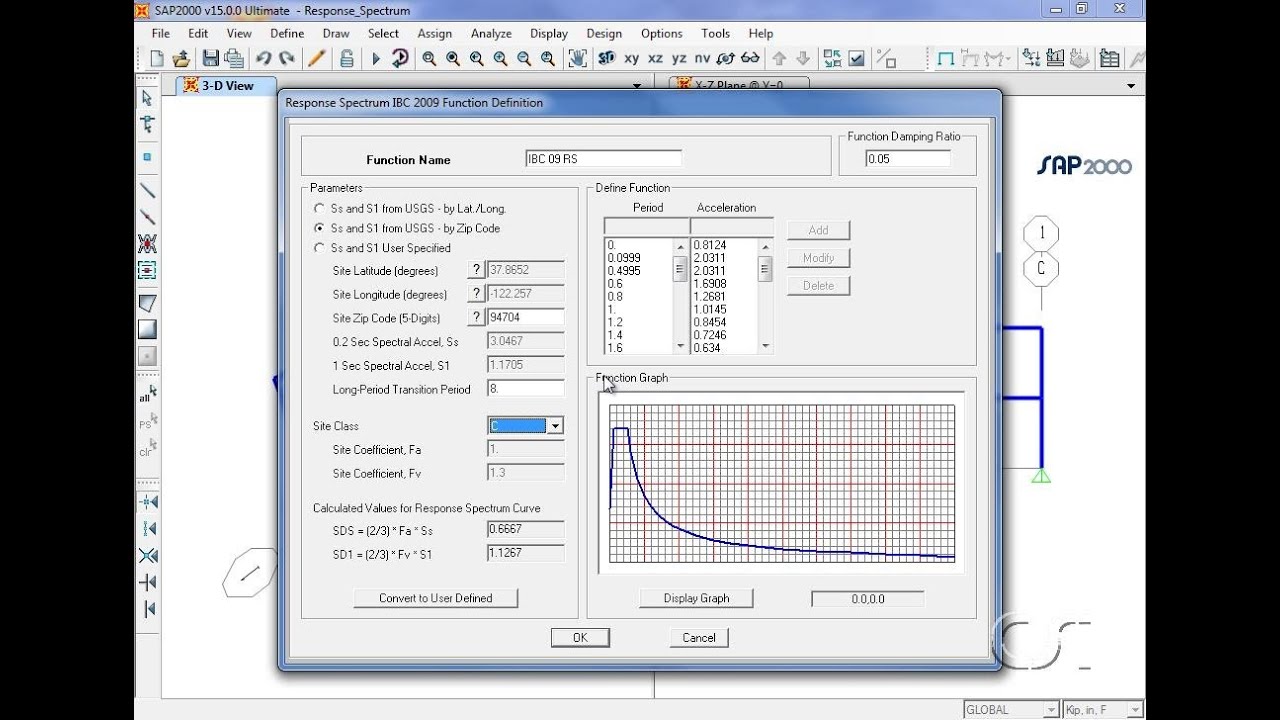
Task: Click the Move Up in List arrow
Action: tap(779, 59)
